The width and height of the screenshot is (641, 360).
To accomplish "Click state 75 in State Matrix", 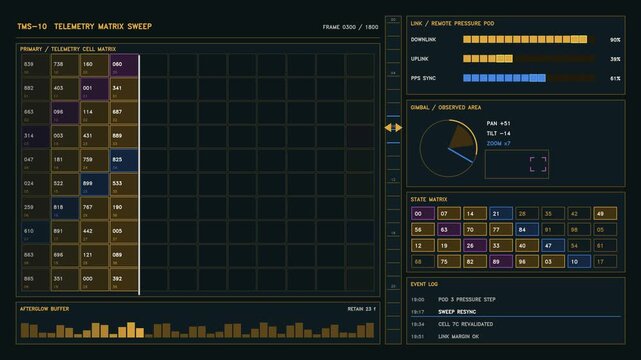I will pos(449,262).
